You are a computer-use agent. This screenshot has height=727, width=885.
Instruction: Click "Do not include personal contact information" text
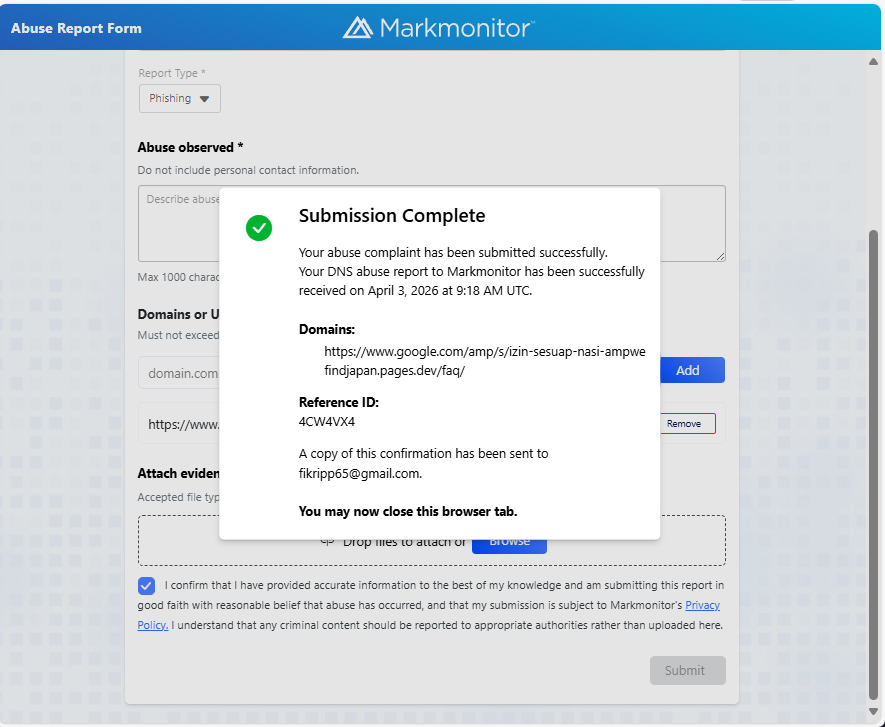coord(248,170)
